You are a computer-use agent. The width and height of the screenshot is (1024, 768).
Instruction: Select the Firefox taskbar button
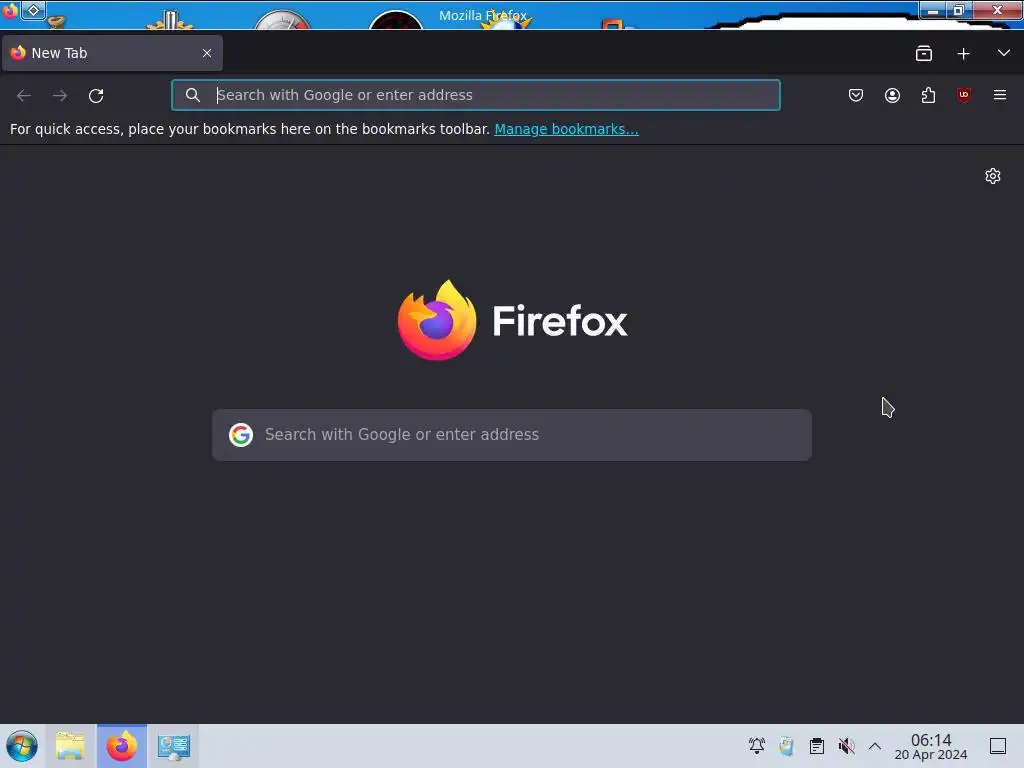122,746
